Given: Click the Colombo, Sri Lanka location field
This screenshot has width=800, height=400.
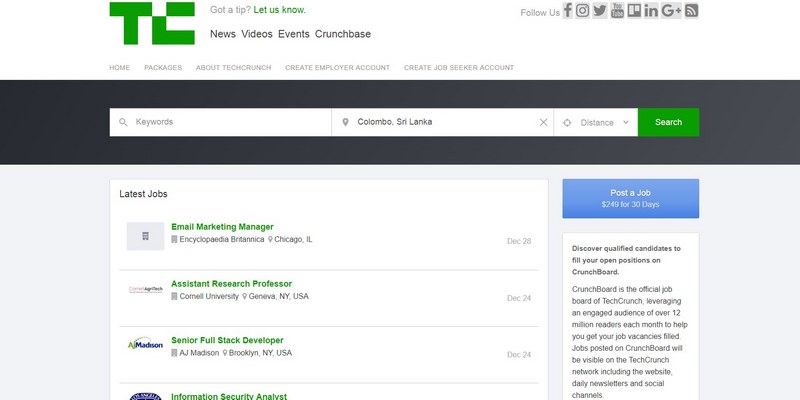Looking at the screenshot, I should click(x=442, y=122).
